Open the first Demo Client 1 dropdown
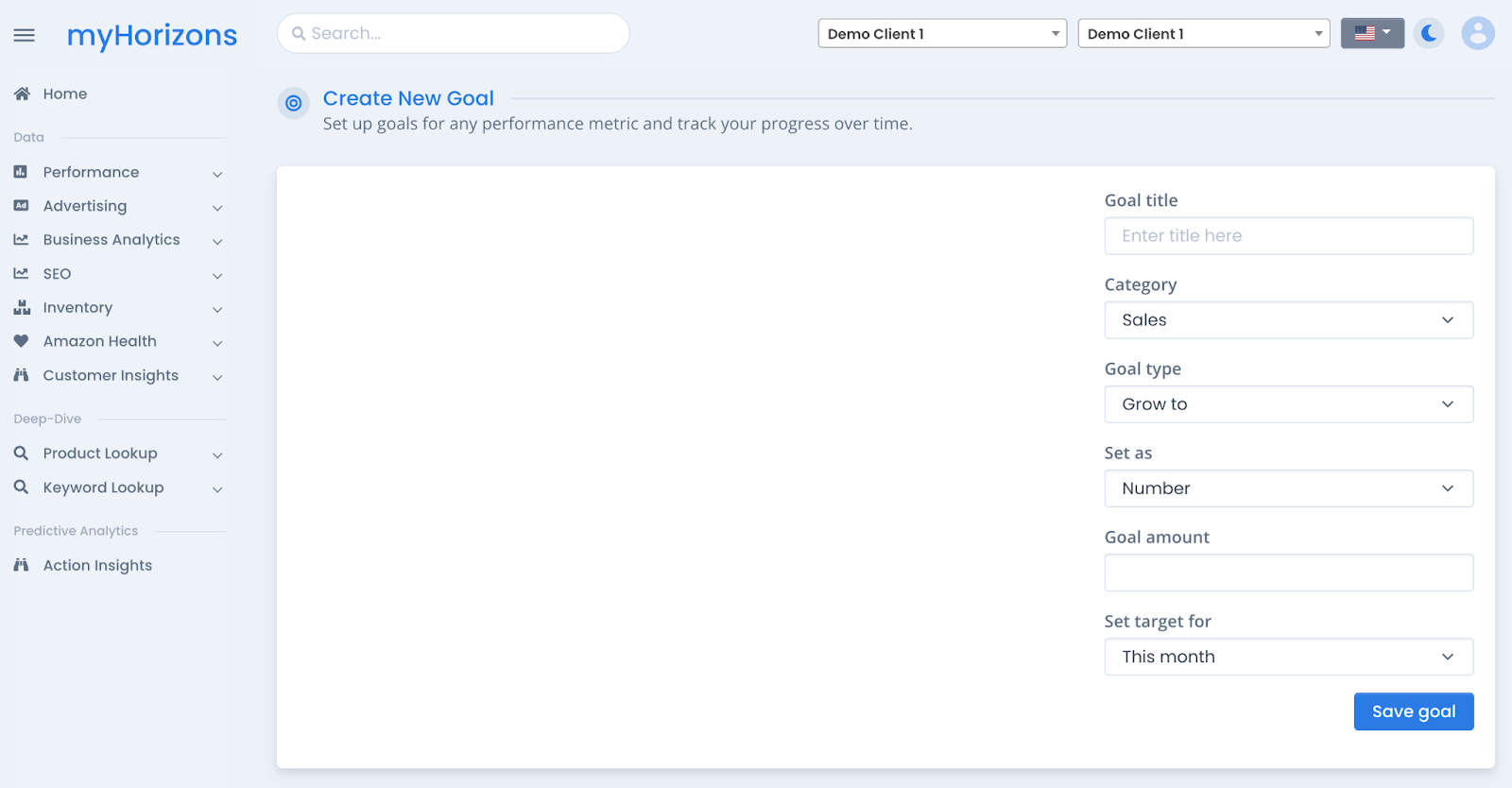The height and width of the screenshot is (788, 1512). [942, 34]
